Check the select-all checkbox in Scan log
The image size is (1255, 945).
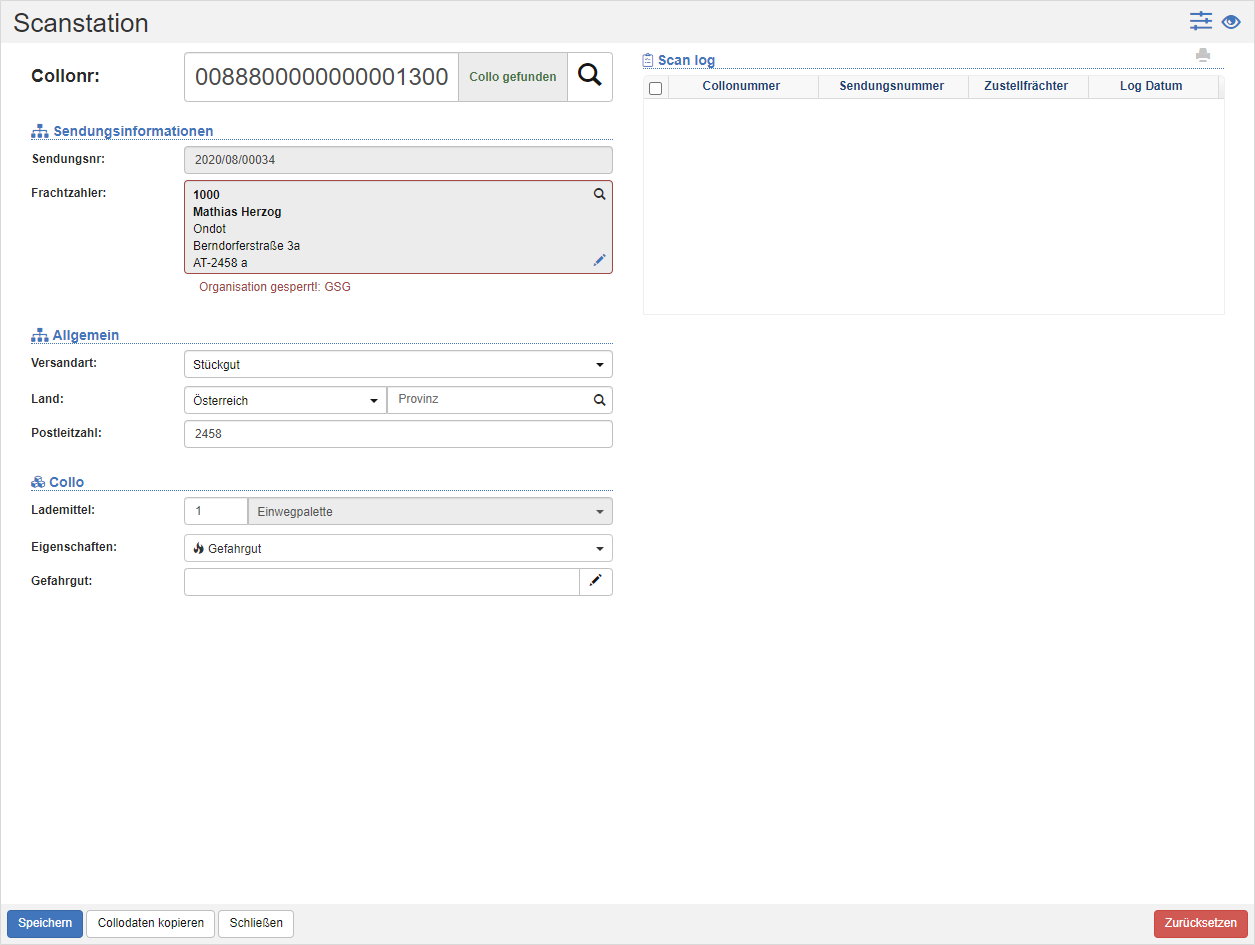[x=656, y=88]
